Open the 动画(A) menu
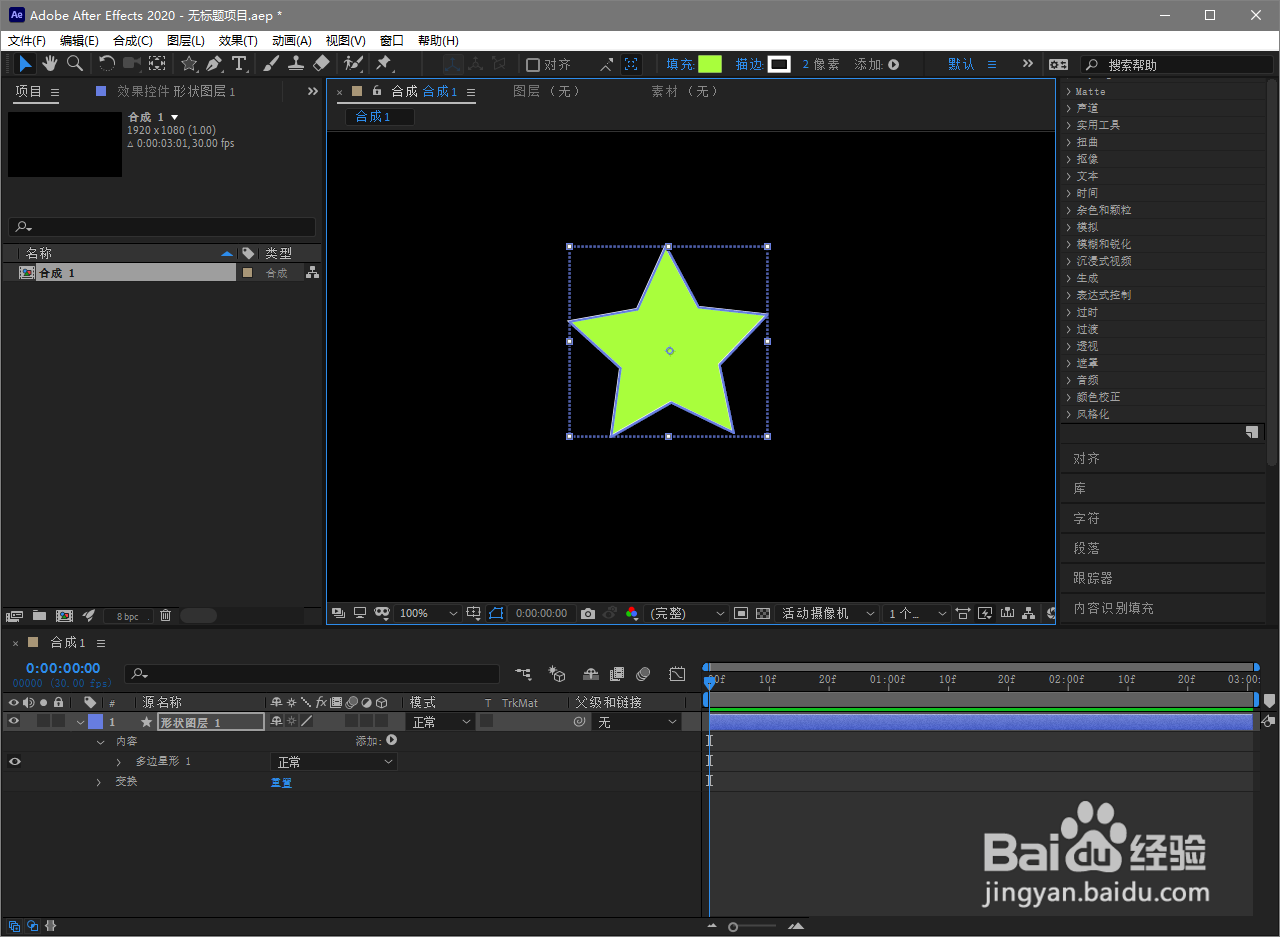 pos(292,41)
